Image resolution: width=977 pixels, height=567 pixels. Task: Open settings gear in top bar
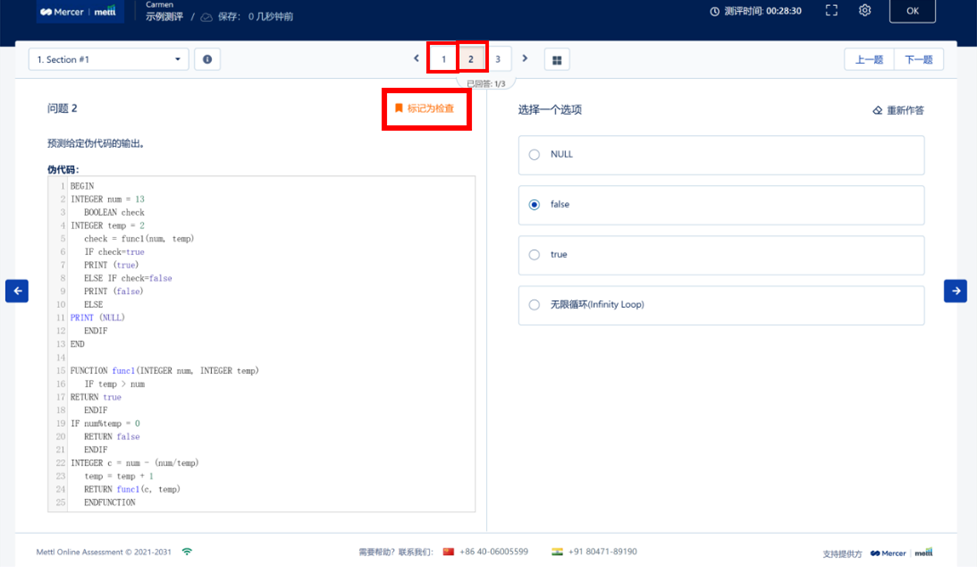pos(865,11)
